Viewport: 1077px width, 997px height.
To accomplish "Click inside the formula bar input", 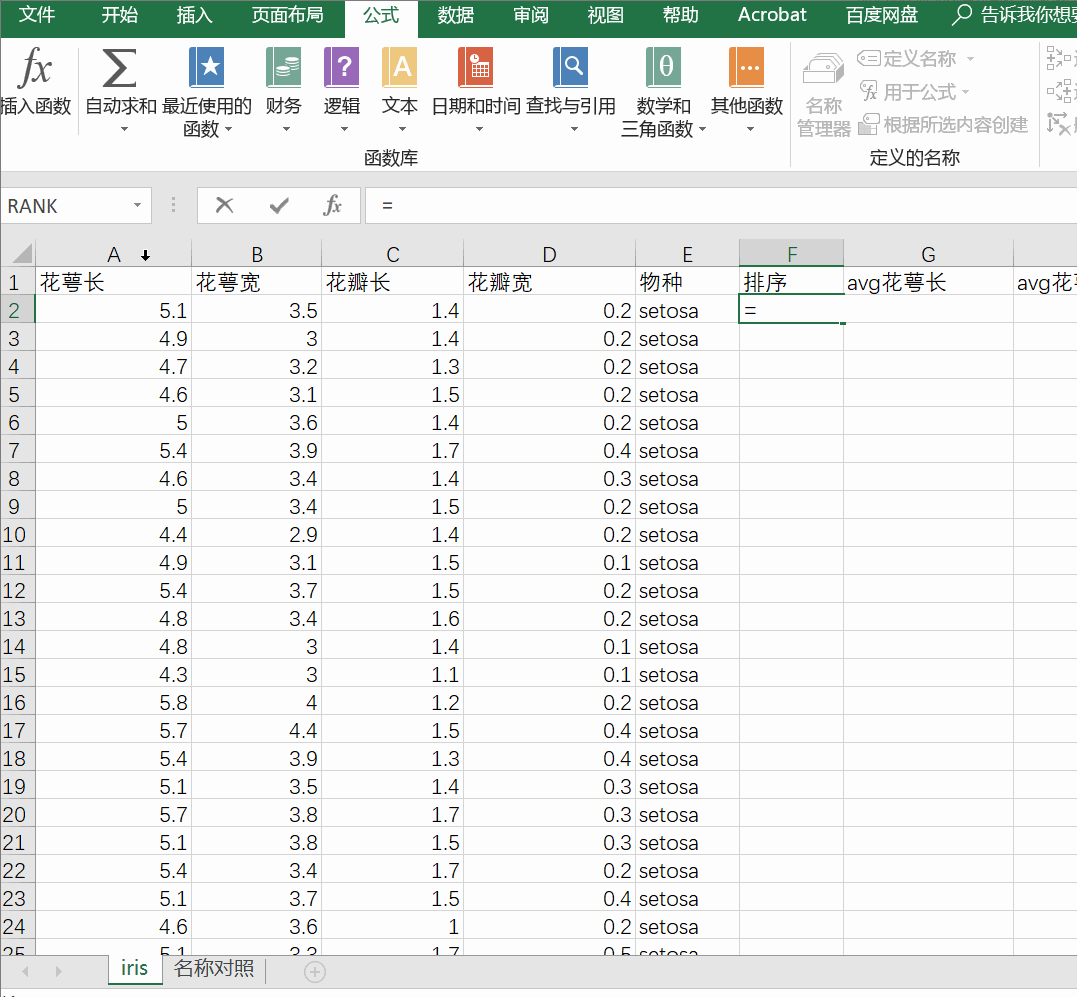I will pyautogui.click(x=720, y=205).
